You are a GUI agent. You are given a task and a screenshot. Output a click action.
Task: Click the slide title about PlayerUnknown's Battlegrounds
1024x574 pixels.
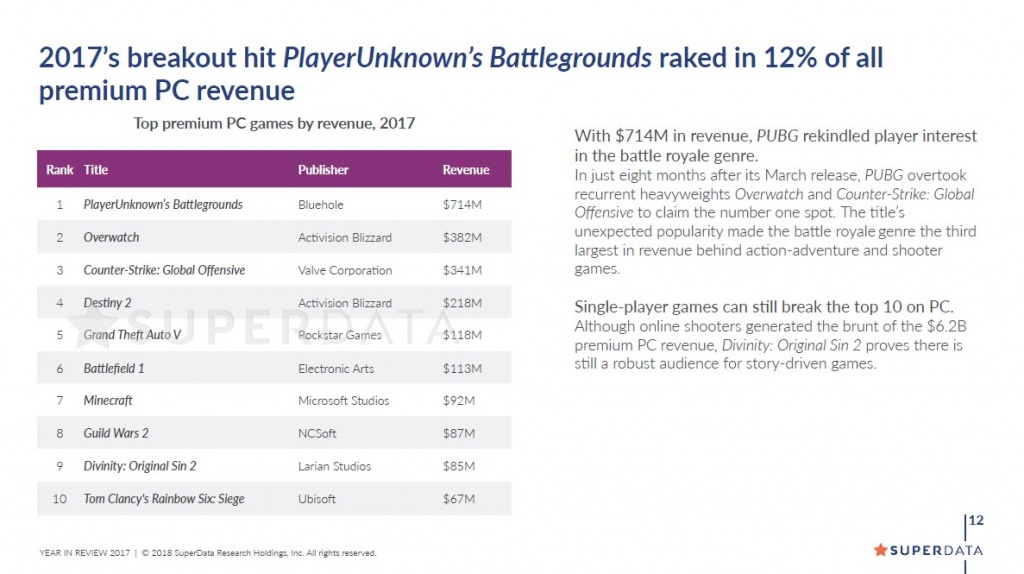(460, 73)
